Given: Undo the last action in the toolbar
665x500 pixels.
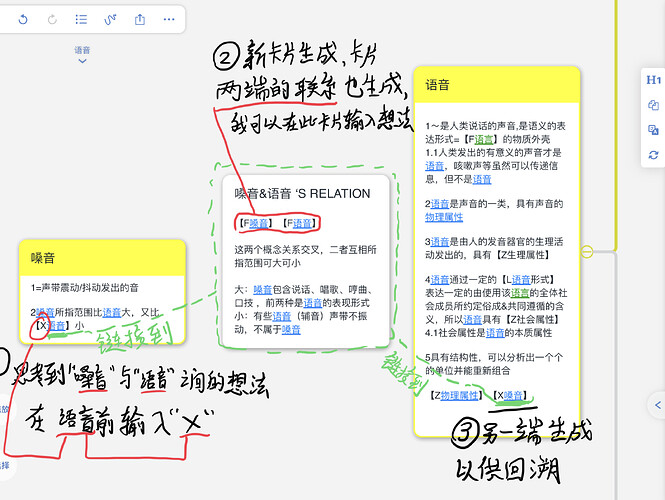Looking at the screenshot, I should tap(23, 20).
